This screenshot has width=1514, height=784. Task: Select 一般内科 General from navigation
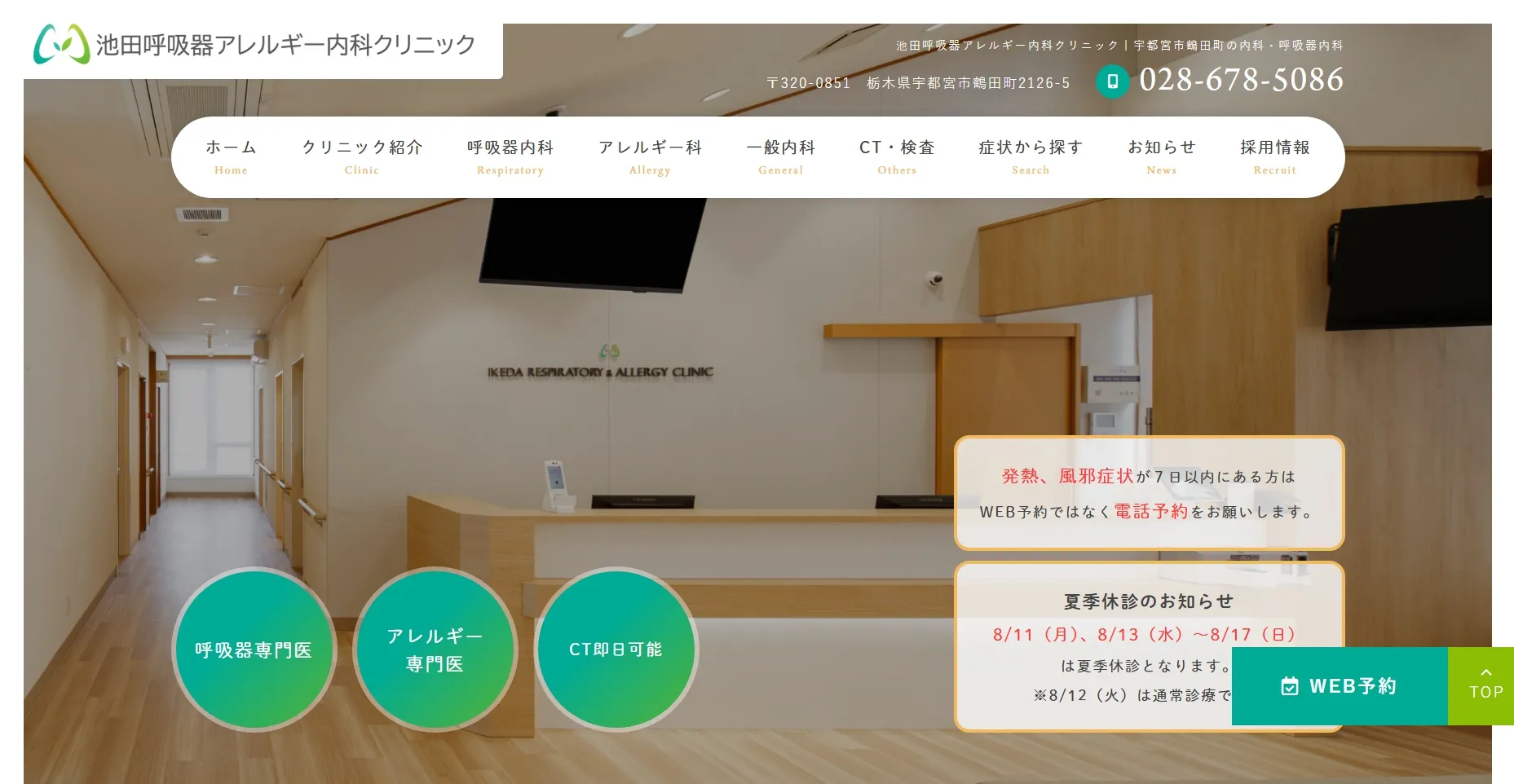coord(780,156)
